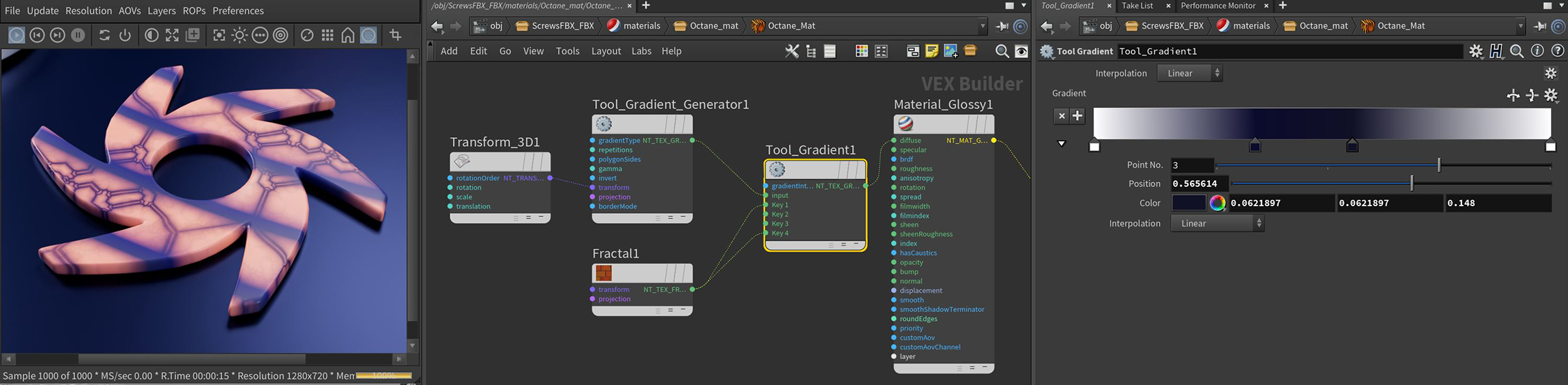This screenshot has height=385, width=1568.
Task: Add a new gradient point with plus button
Action: [x=1077, y=115]
